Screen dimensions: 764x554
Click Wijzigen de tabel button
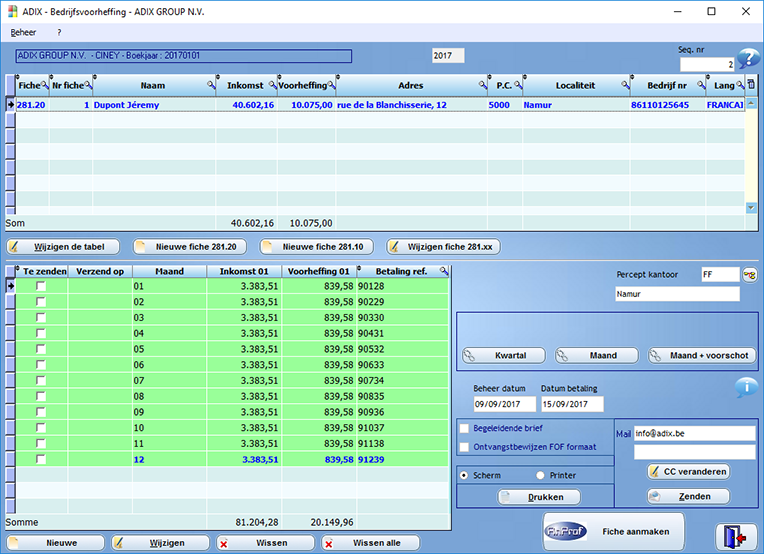click(x=63, y=247)
